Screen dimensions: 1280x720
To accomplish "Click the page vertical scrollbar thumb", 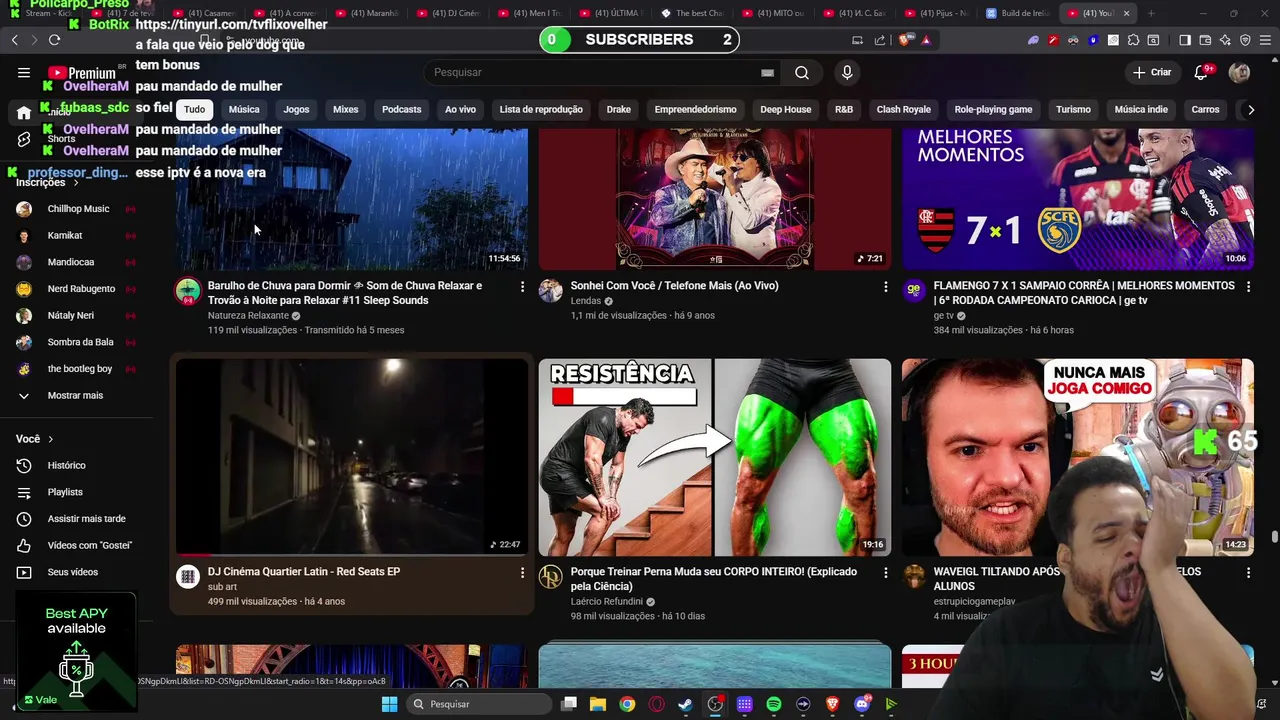I will (x=1274, y=538).
